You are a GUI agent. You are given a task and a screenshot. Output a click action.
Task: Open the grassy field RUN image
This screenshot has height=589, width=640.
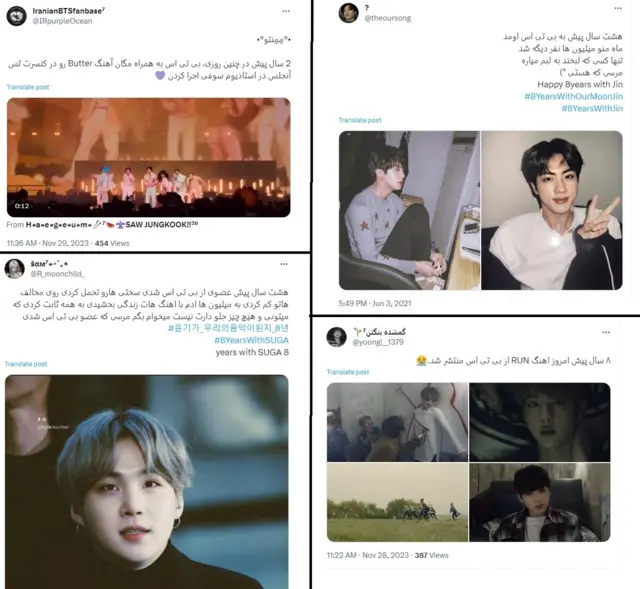(x=397, y=502)
